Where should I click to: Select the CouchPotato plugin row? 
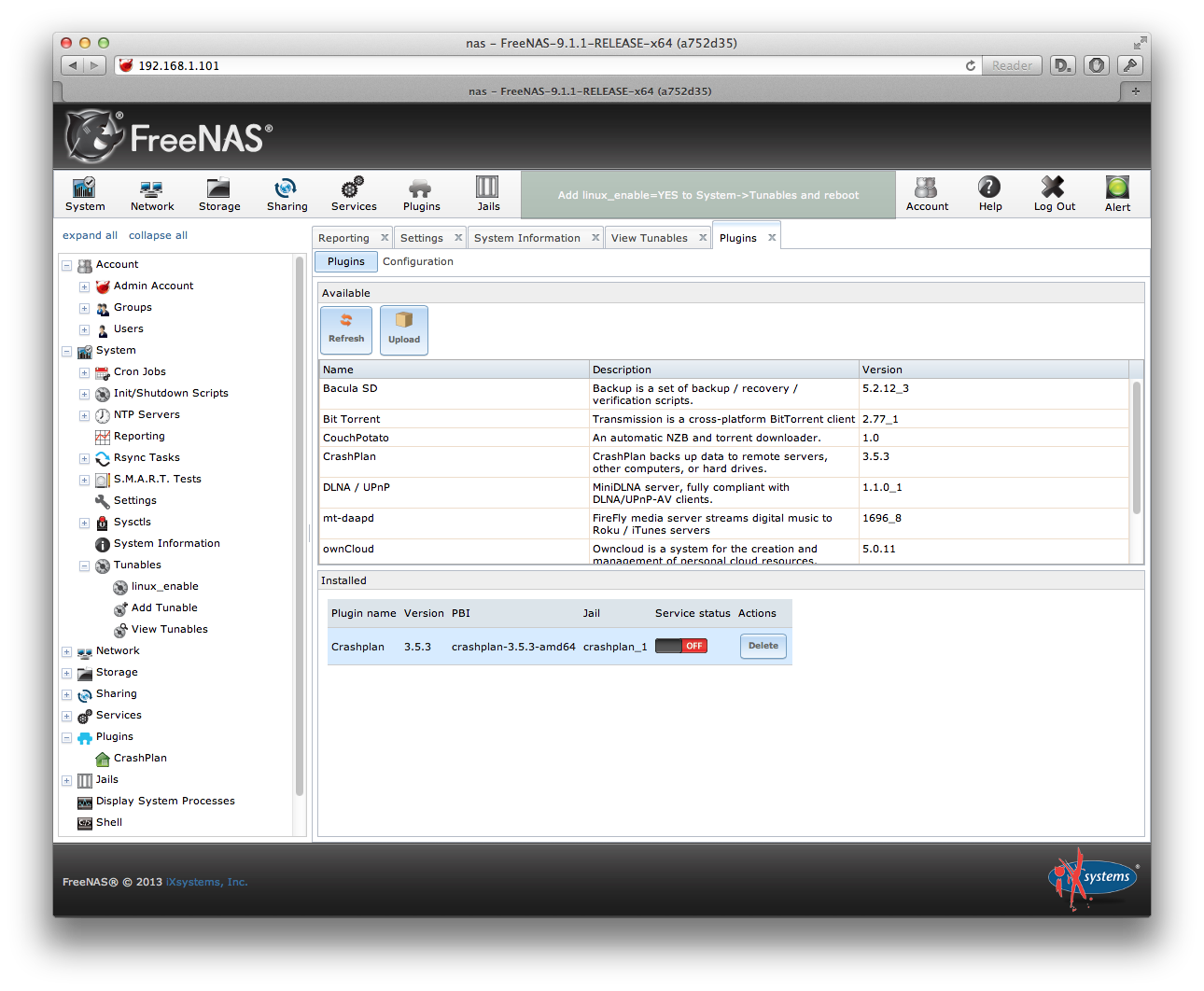(x=724, y=438)
